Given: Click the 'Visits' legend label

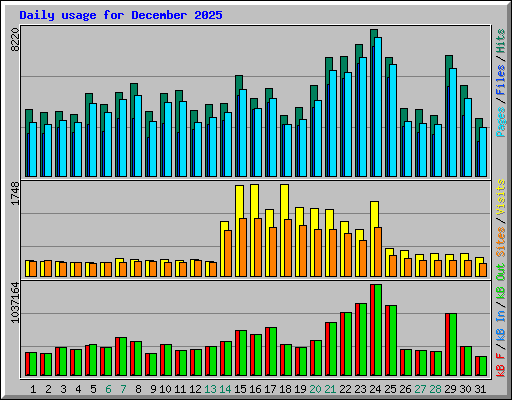Looking at the screenshot, I should click(501, 198).
